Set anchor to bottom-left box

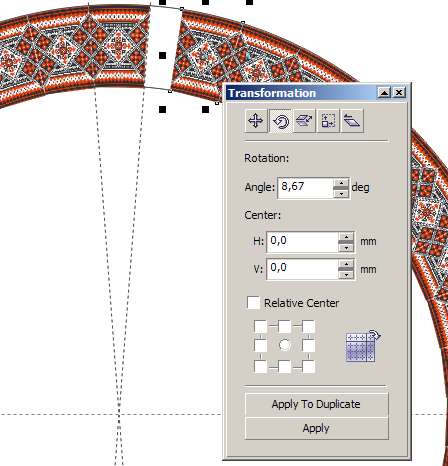click(x=260, y=367)
